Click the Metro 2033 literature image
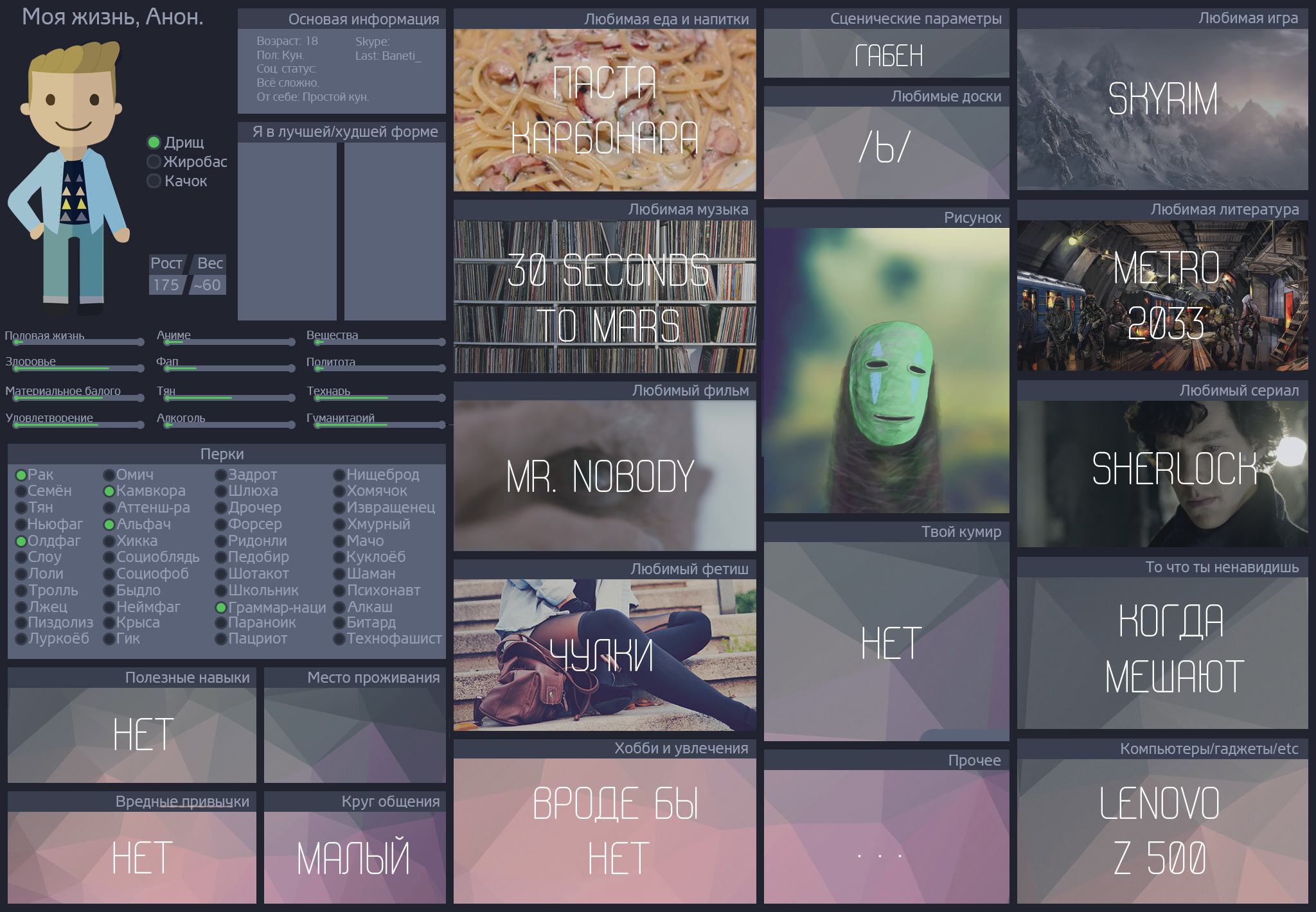 click(x=1162, y=295)
